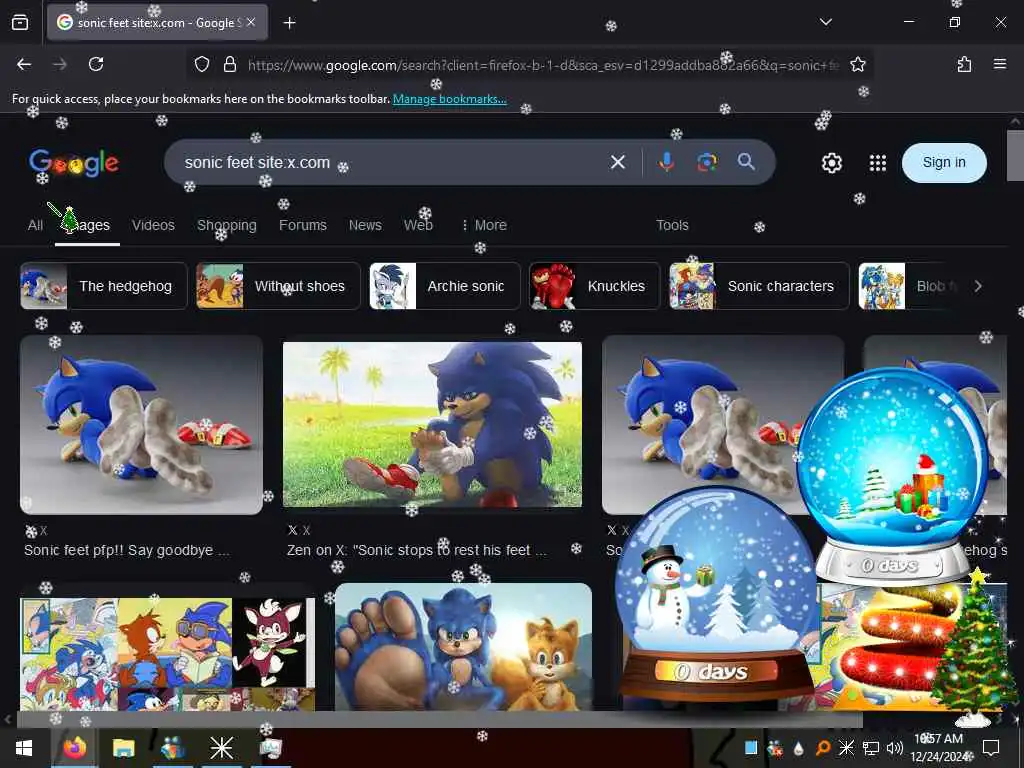Switch to All results tab
1024x768 pixels.
[35, 225]
